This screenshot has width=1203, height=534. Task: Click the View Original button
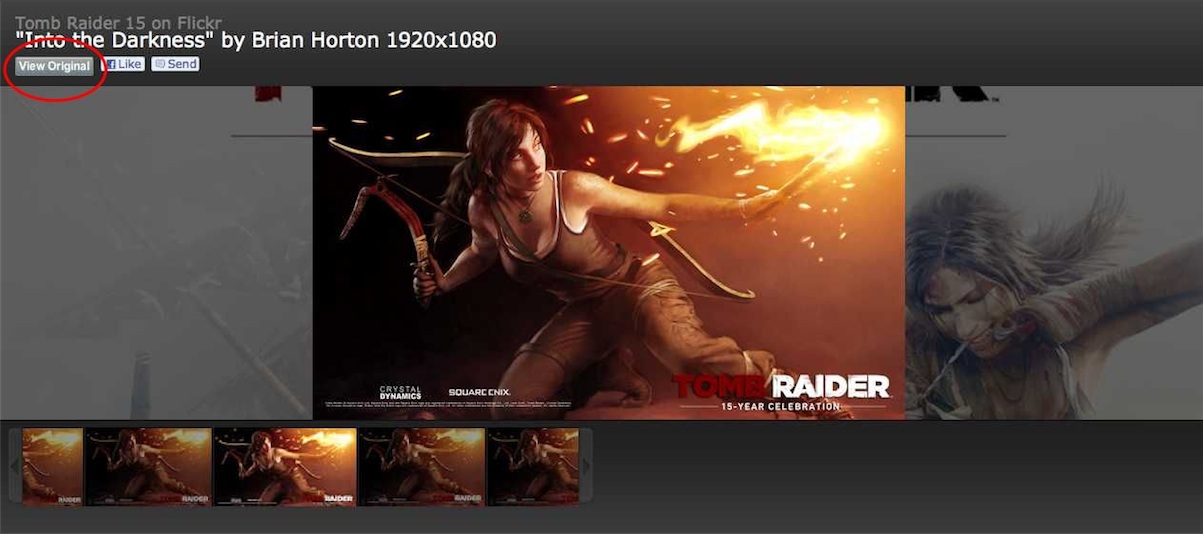(x=54, y=66)
